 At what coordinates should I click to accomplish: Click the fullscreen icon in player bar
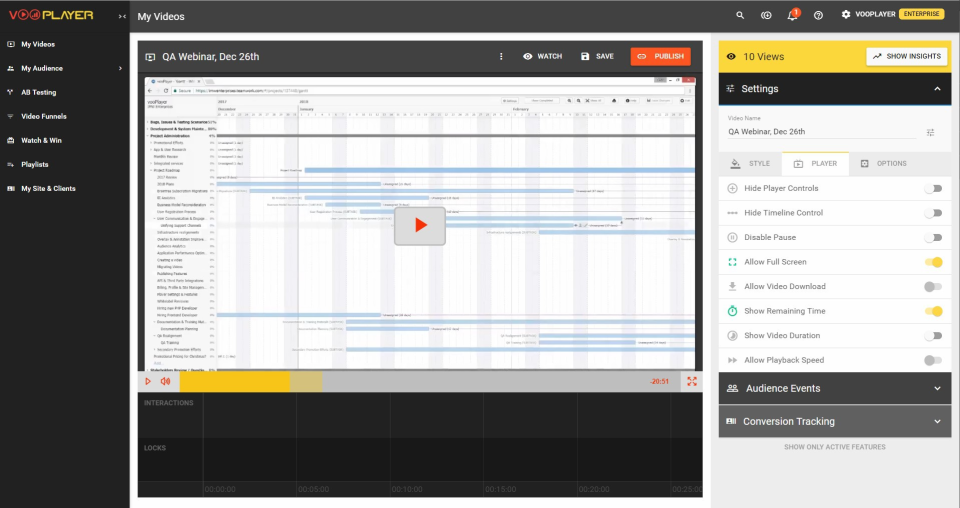click(x=692, y=381)
